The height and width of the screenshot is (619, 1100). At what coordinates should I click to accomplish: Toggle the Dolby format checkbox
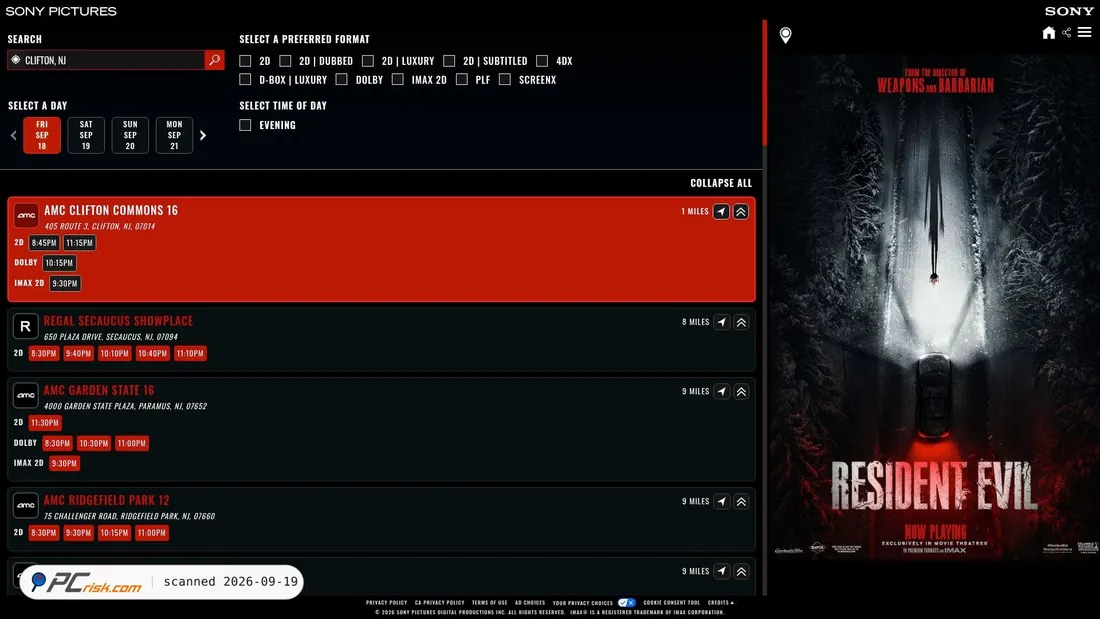click(x=341, y=79)
